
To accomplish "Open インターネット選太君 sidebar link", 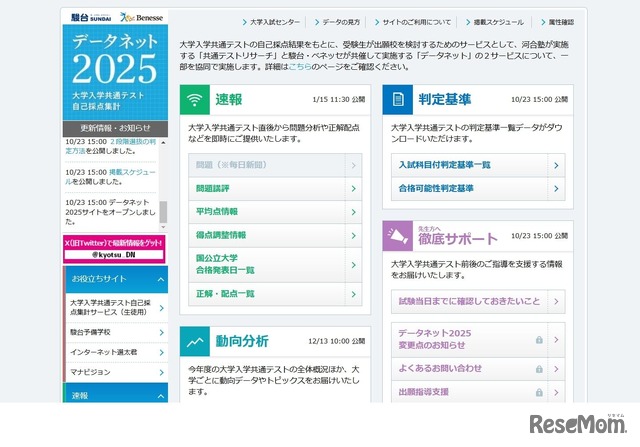I will pos(116,352).
